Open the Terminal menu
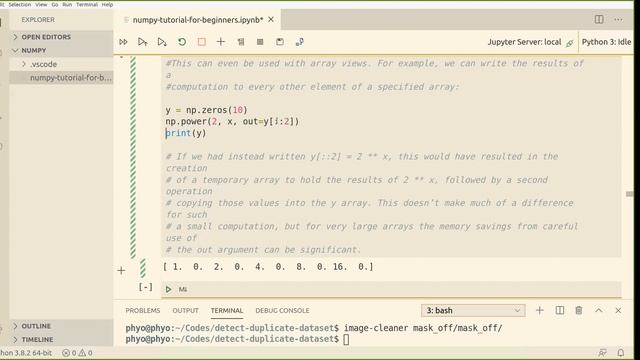Viewport: 640px width, 360px height. 87,4
